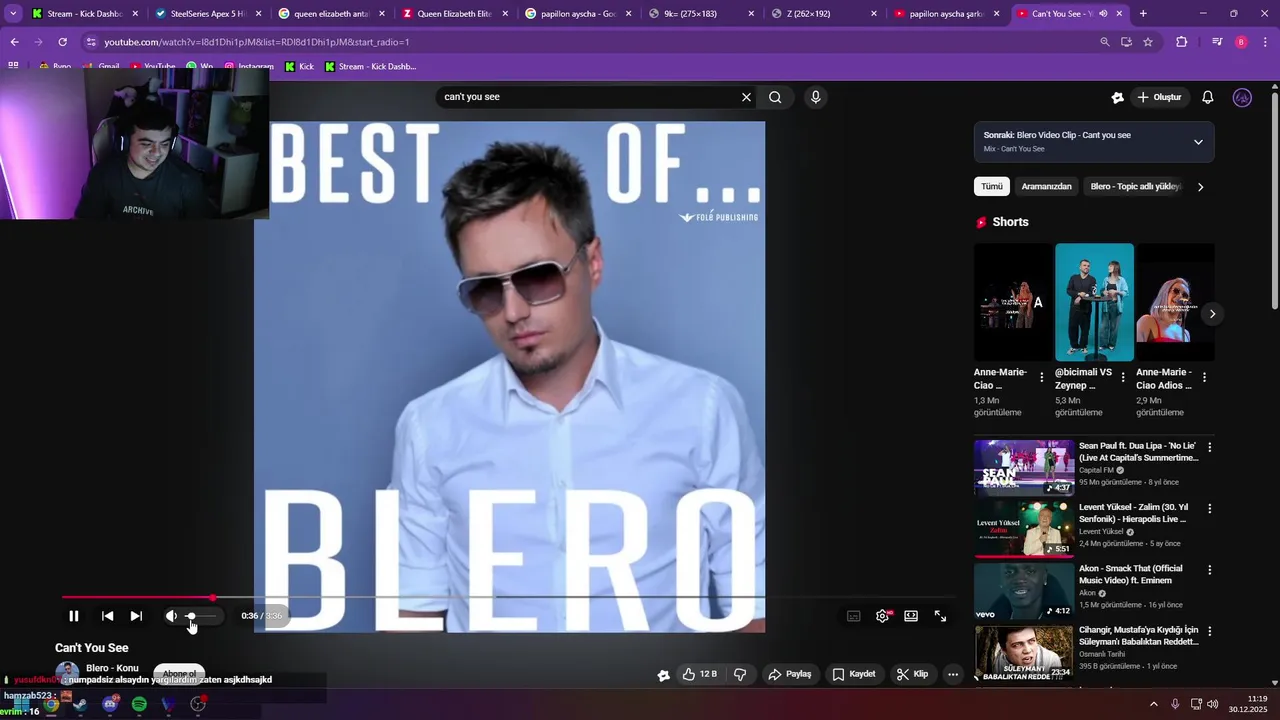Open a new browser tab

(1143, 14)
